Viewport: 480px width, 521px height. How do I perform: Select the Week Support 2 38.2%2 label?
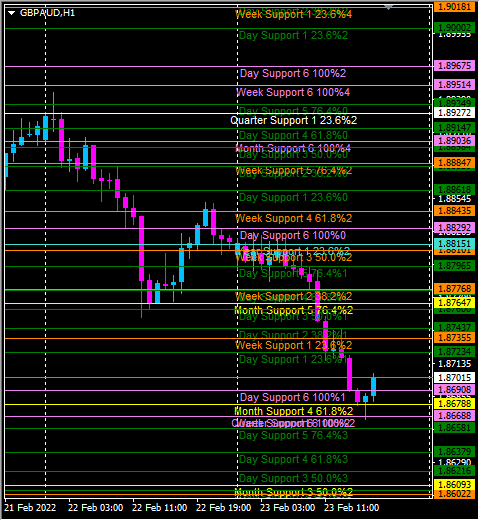click(x=294, y=296)
